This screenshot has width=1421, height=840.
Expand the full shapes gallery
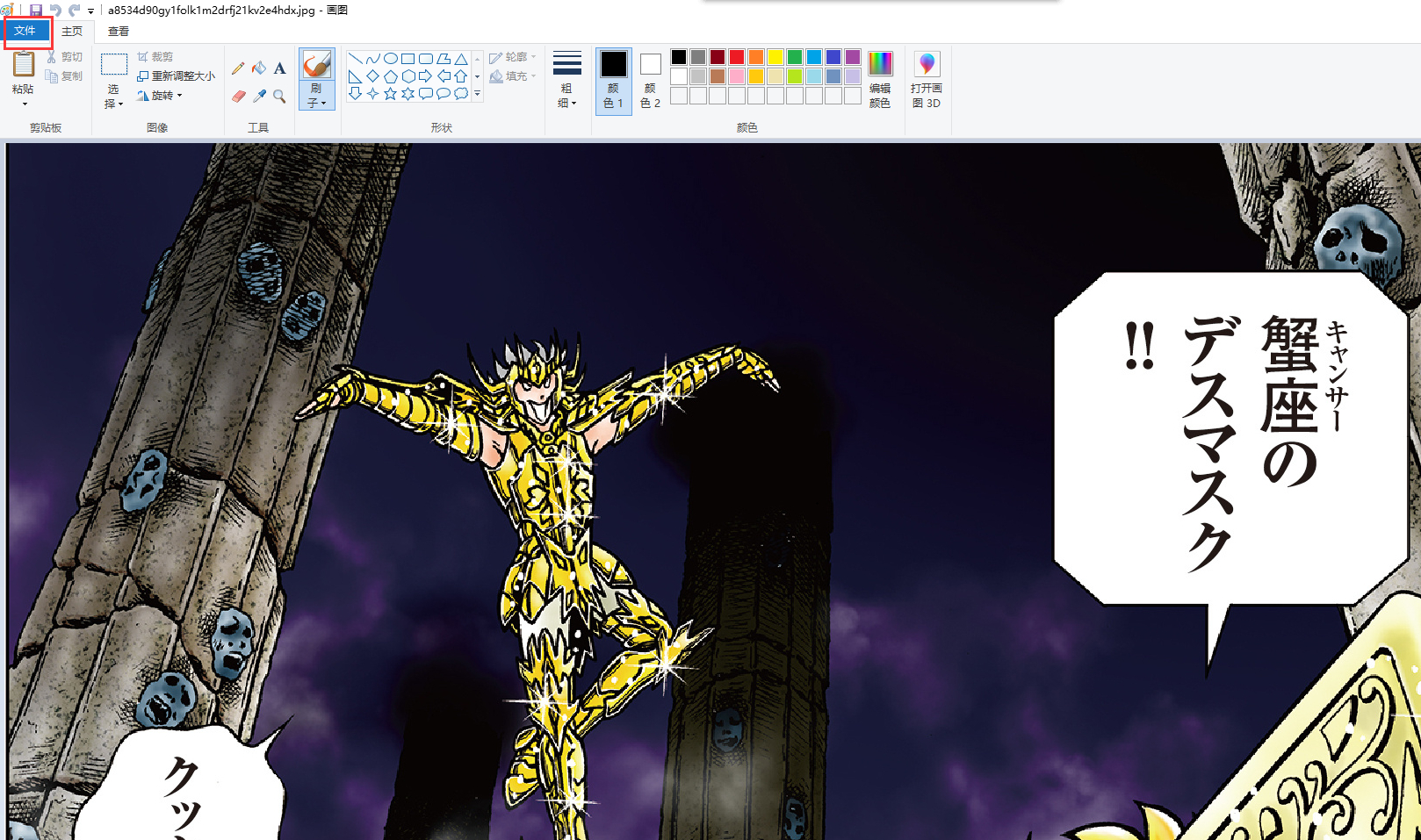tap(478, 94)
